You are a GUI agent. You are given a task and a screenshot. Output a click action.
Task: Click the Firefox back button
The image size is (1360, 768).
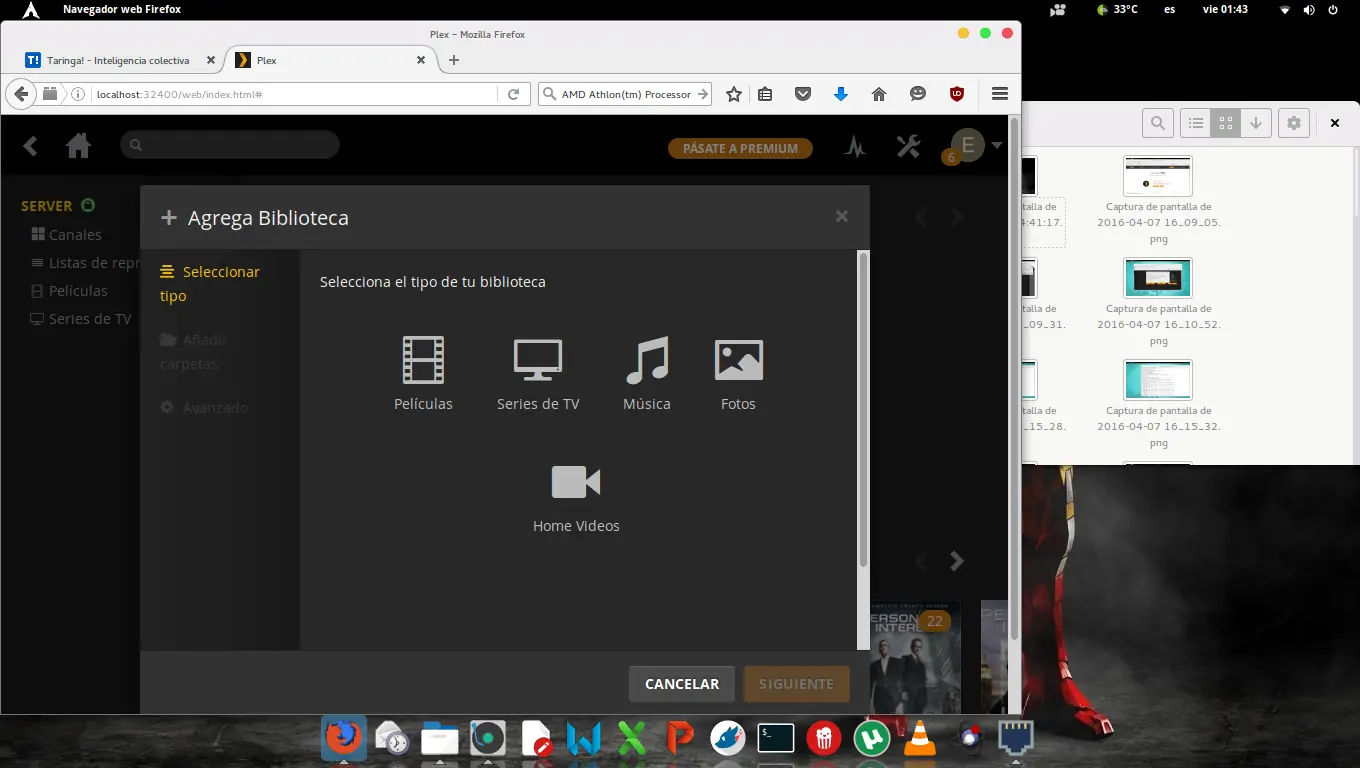click(20, 94)
